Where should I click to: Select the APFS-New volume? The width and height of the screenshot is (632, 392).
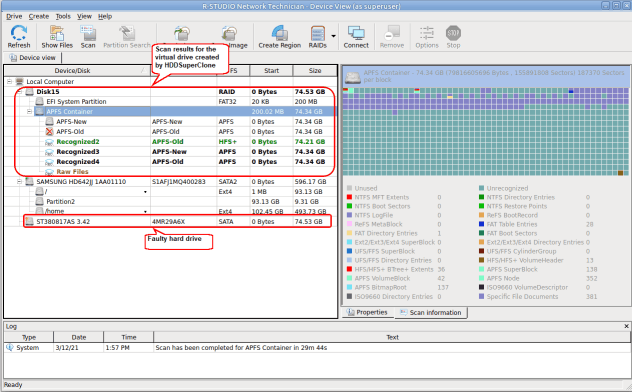(71, 122)
